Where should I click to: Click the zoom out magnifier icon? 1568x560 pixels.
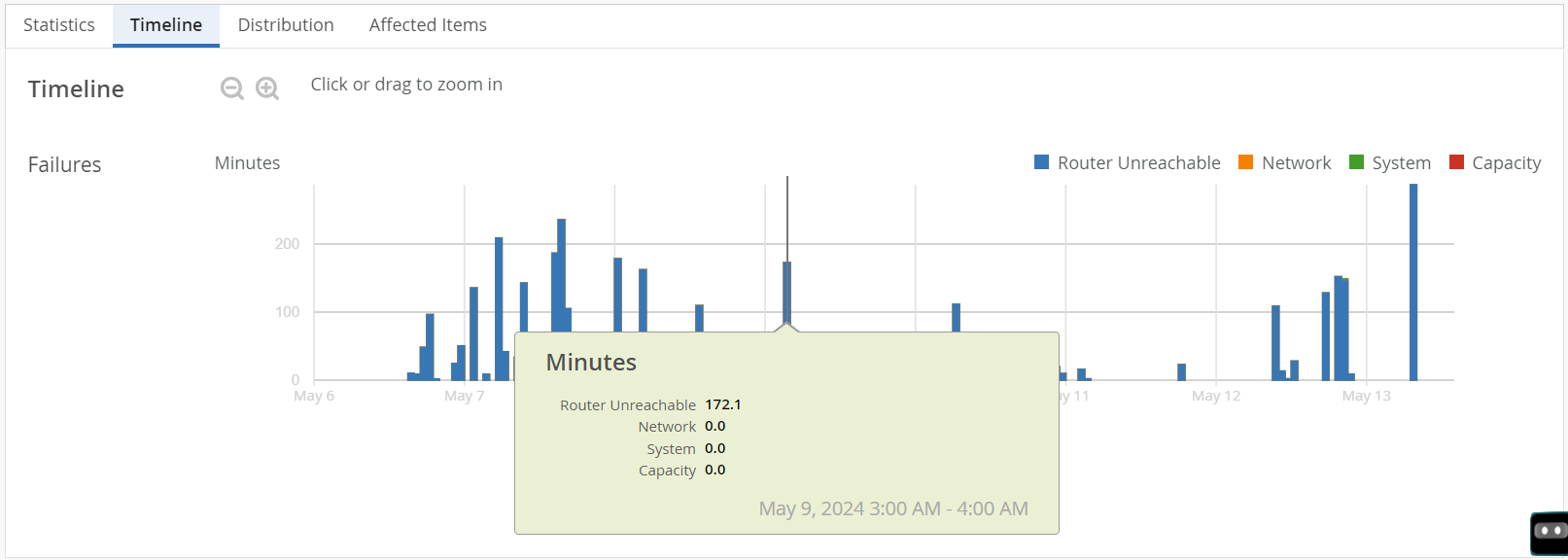pyautogui.click(x=231, y=88)
